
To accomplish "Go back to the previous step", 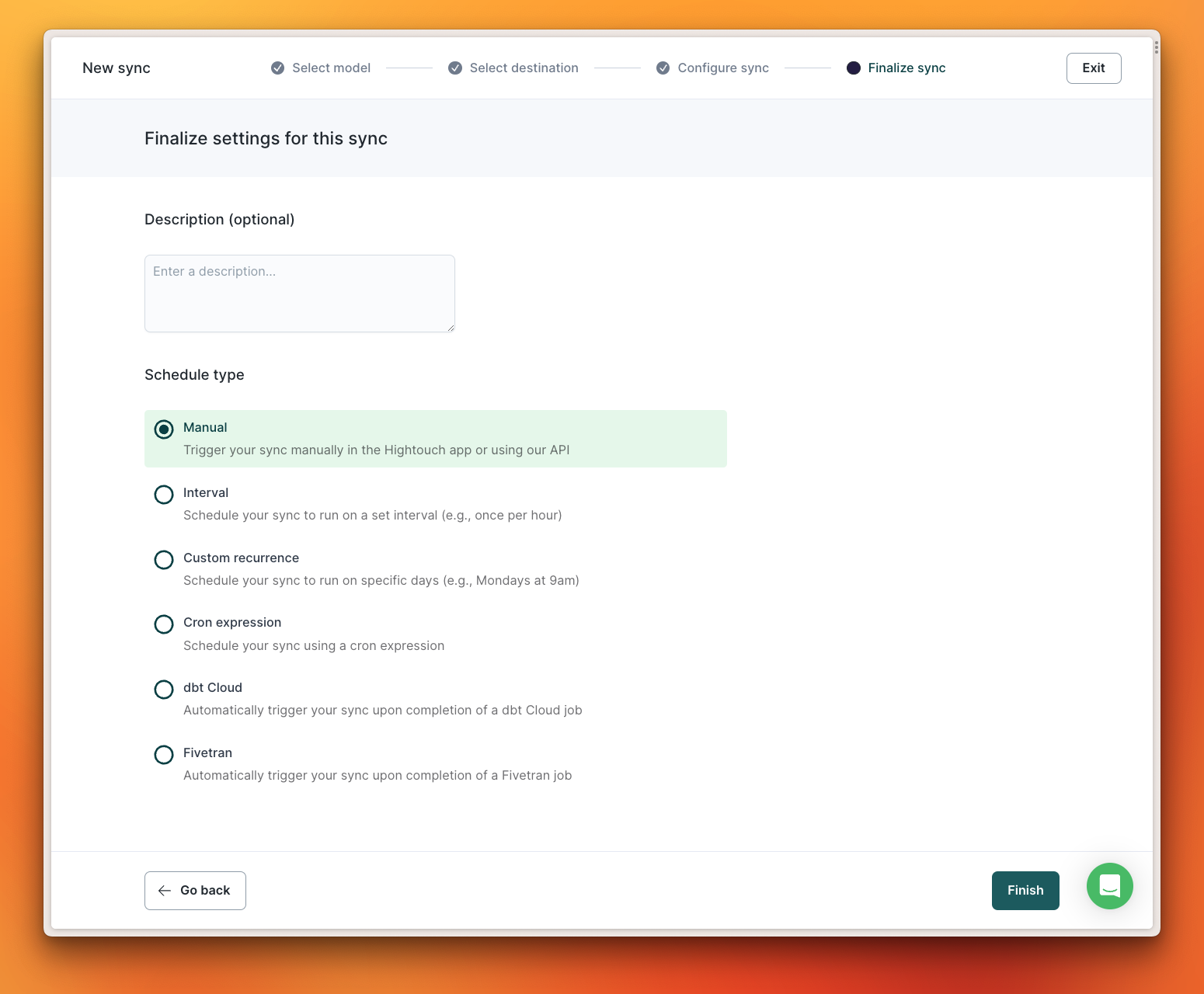I will [x=195, y=890].
